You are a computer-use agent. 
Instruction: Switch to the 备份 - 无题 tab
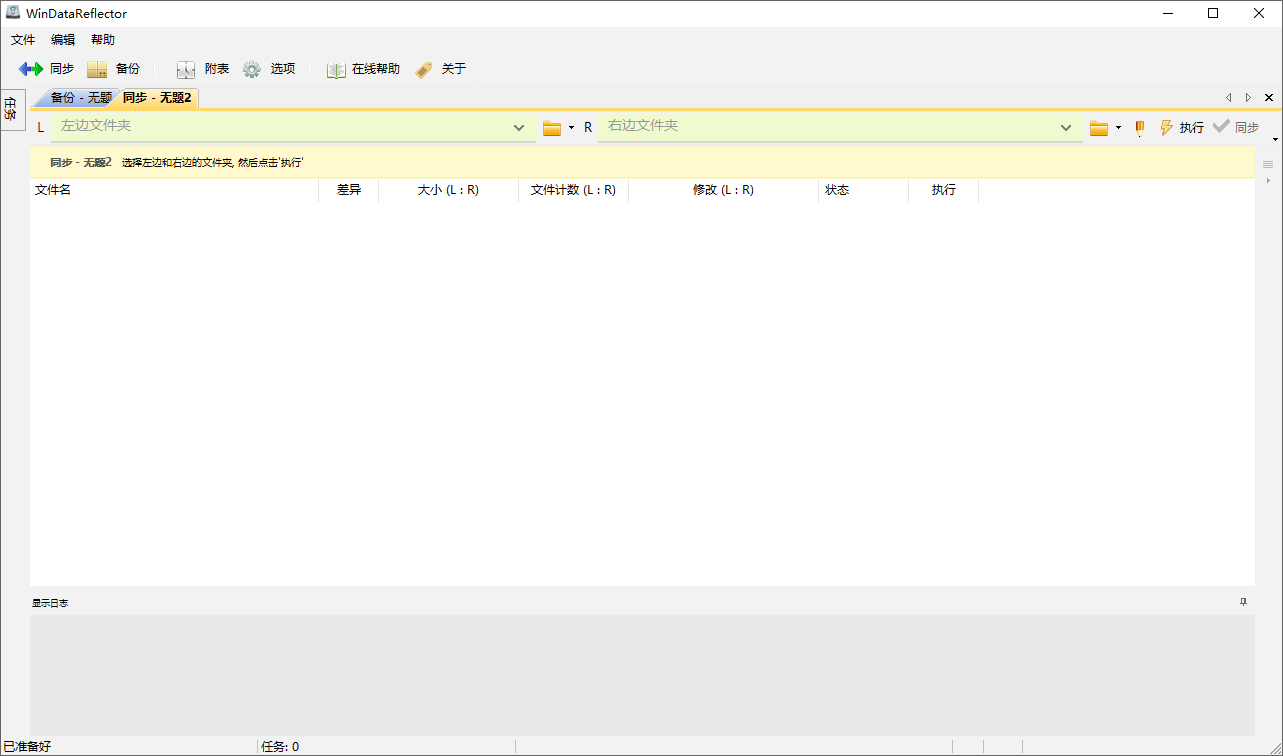click(x=77, y=98)
